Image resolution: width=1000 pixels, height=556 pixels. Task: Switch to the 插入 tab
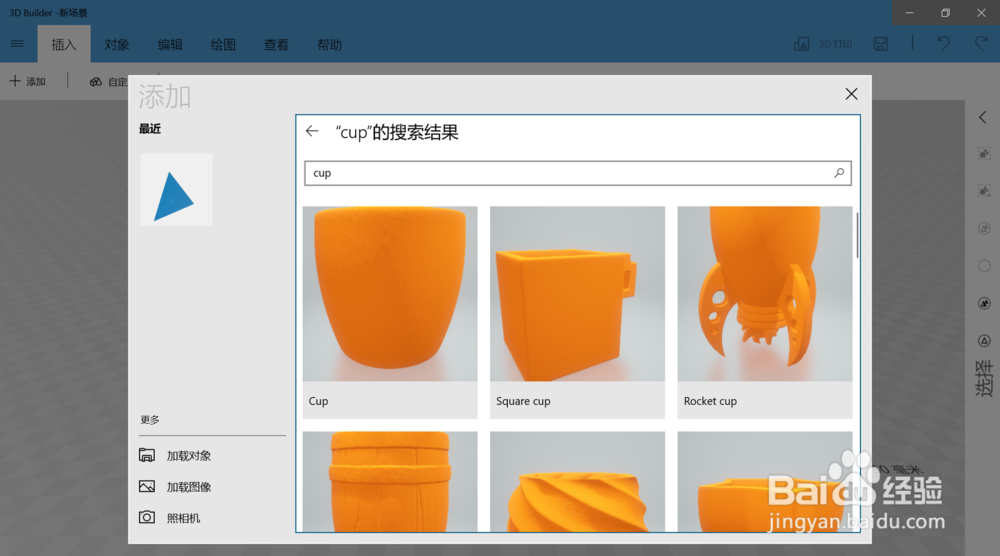[64, 45]
